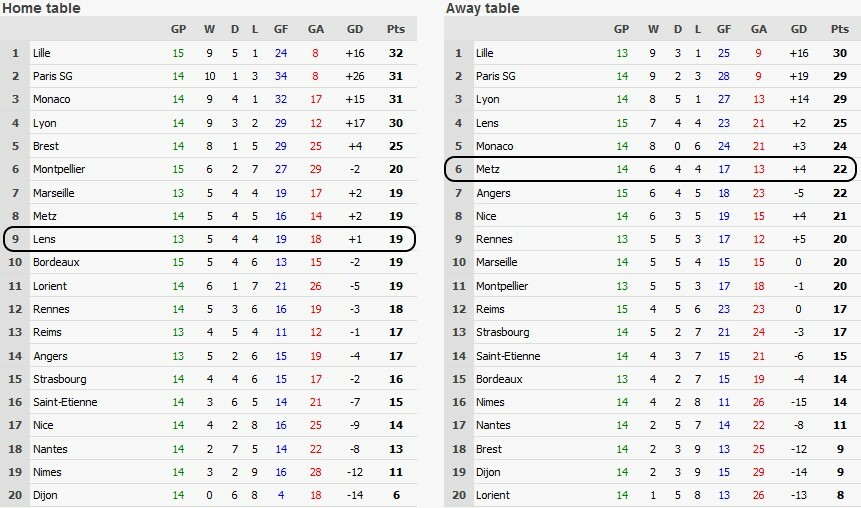Open Brest in the Home table

(43, 146)
